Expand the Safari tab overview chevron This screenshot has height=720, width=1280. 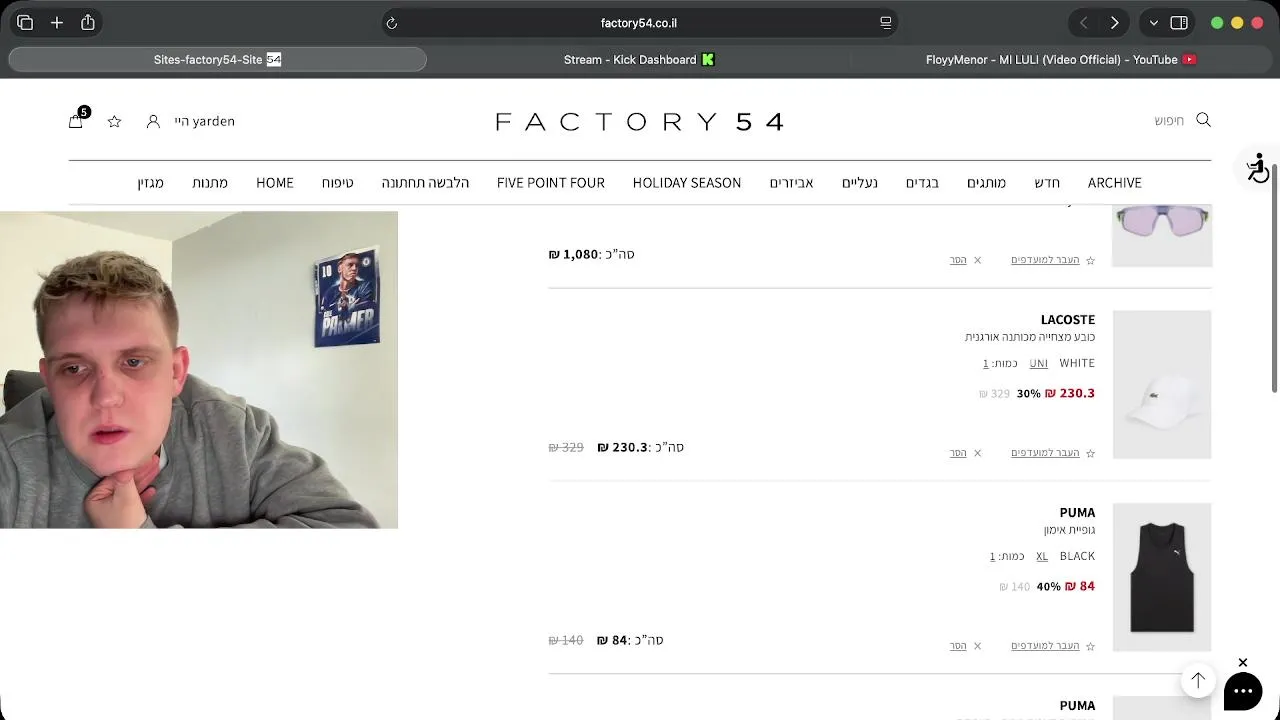pyautogui.click(x=1154, y=23)
